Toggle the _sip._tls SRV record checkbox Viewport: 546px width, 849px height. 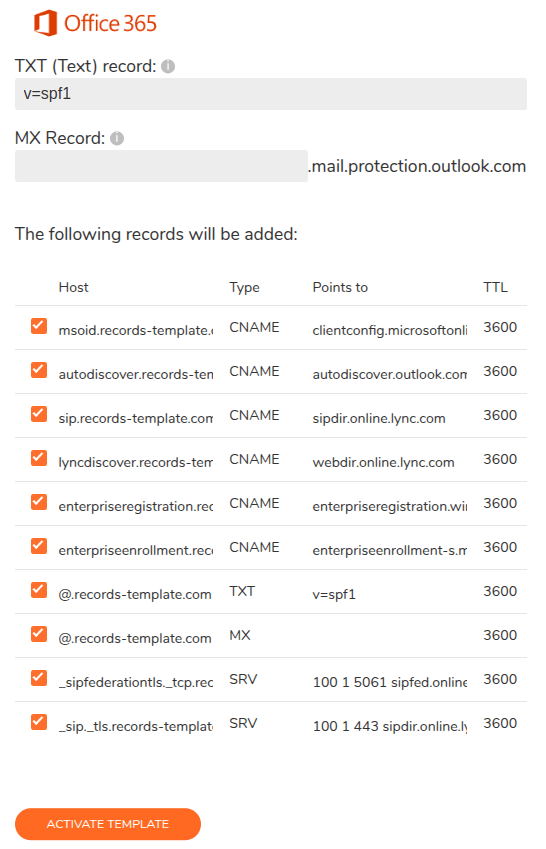[x=39, y=722]
